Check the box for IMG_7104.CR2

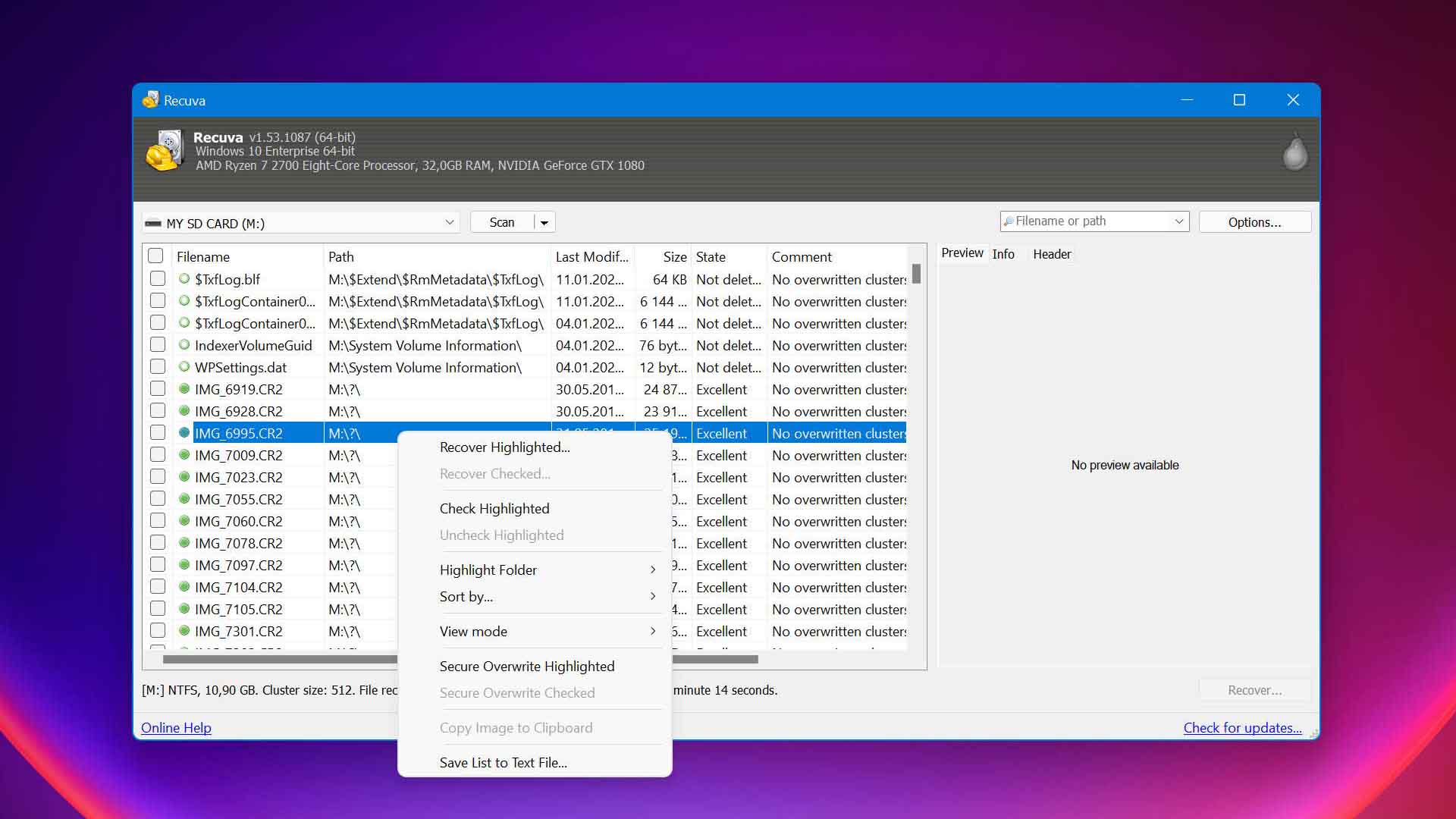point(157,587)
